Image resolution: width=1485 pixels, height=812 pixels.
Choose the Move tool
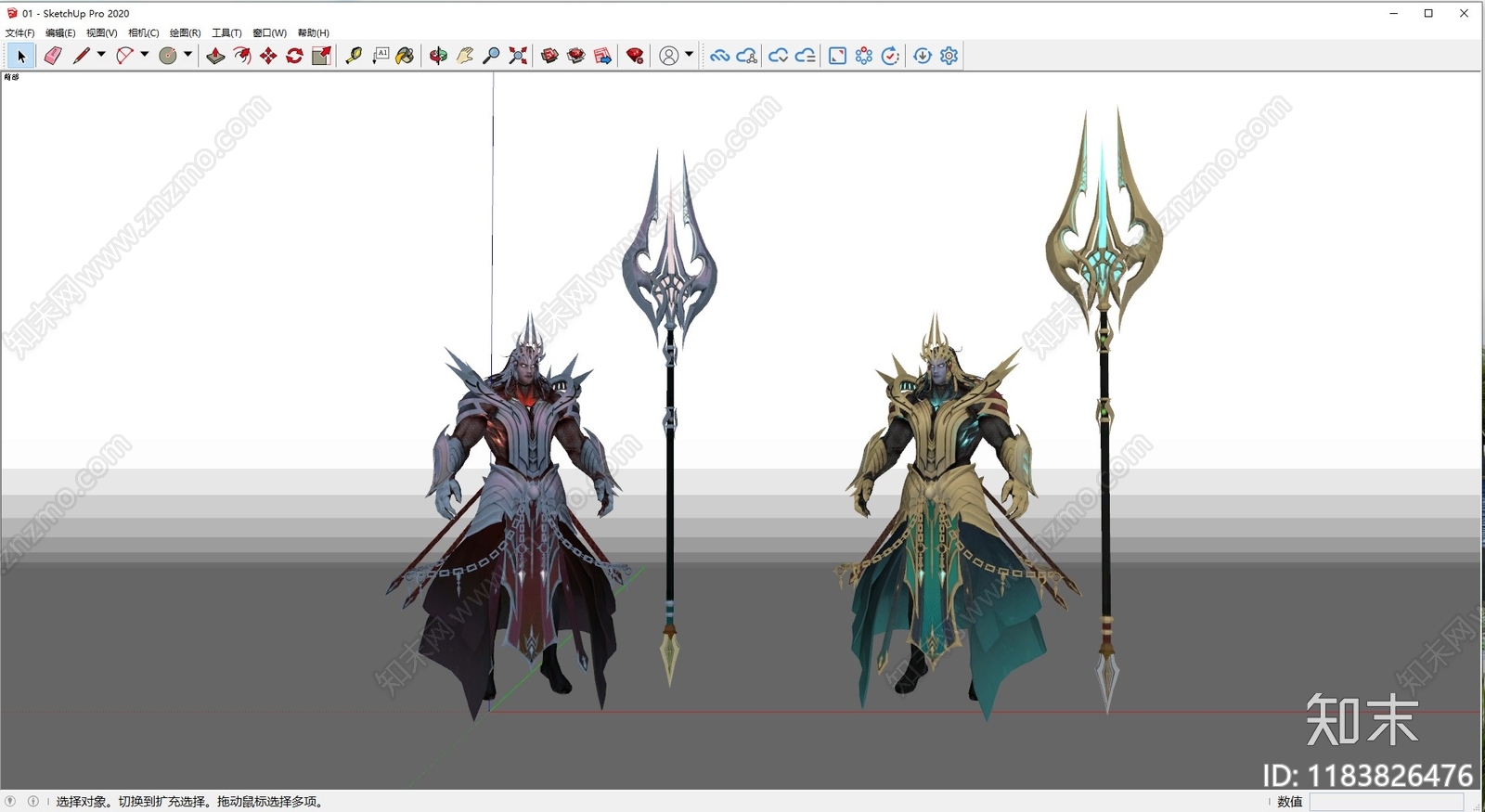pyautogui.click(x=268, y=56)
